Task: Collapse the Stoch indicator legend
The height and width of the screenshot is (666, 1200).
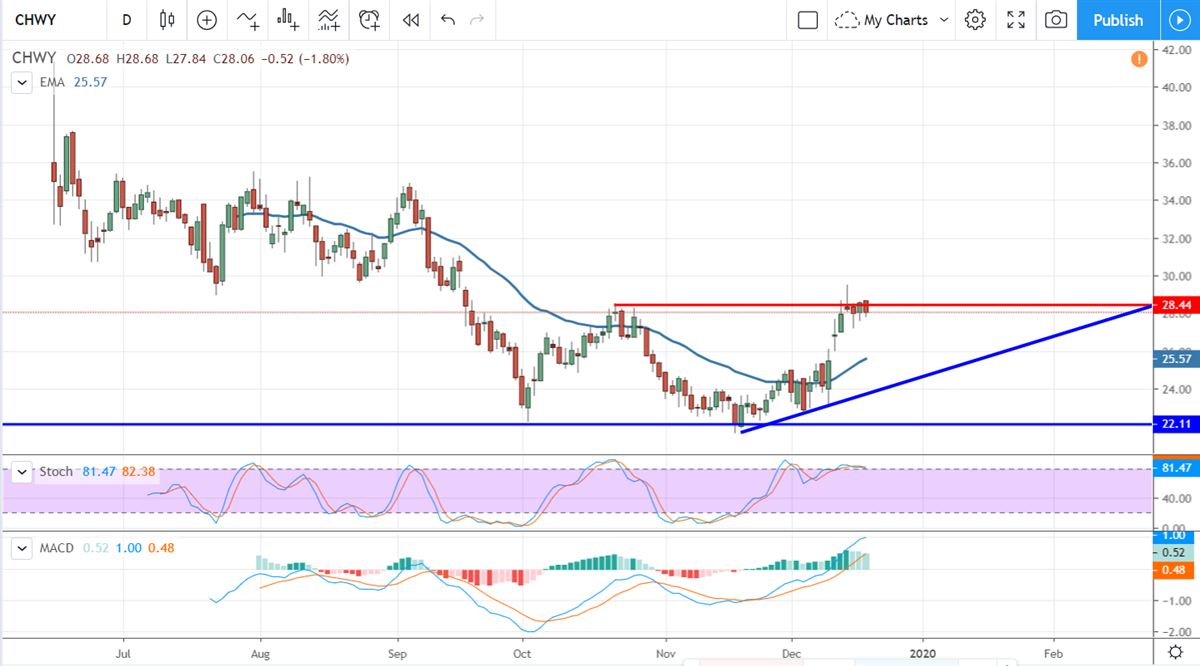Action: click(21, 471)
